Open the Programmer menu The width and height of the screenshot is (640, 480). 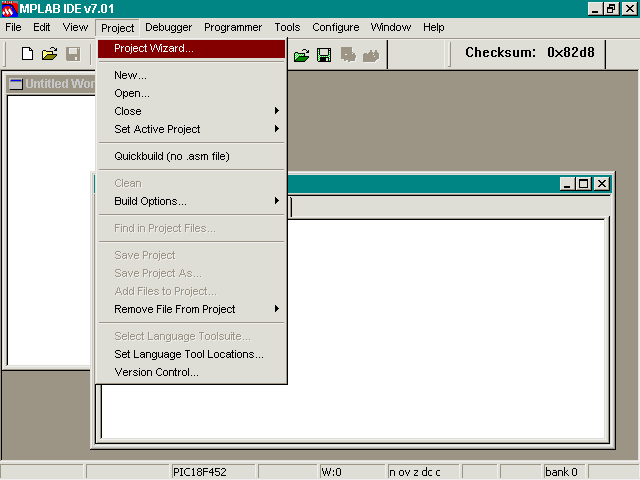click(x=233, y=27)
